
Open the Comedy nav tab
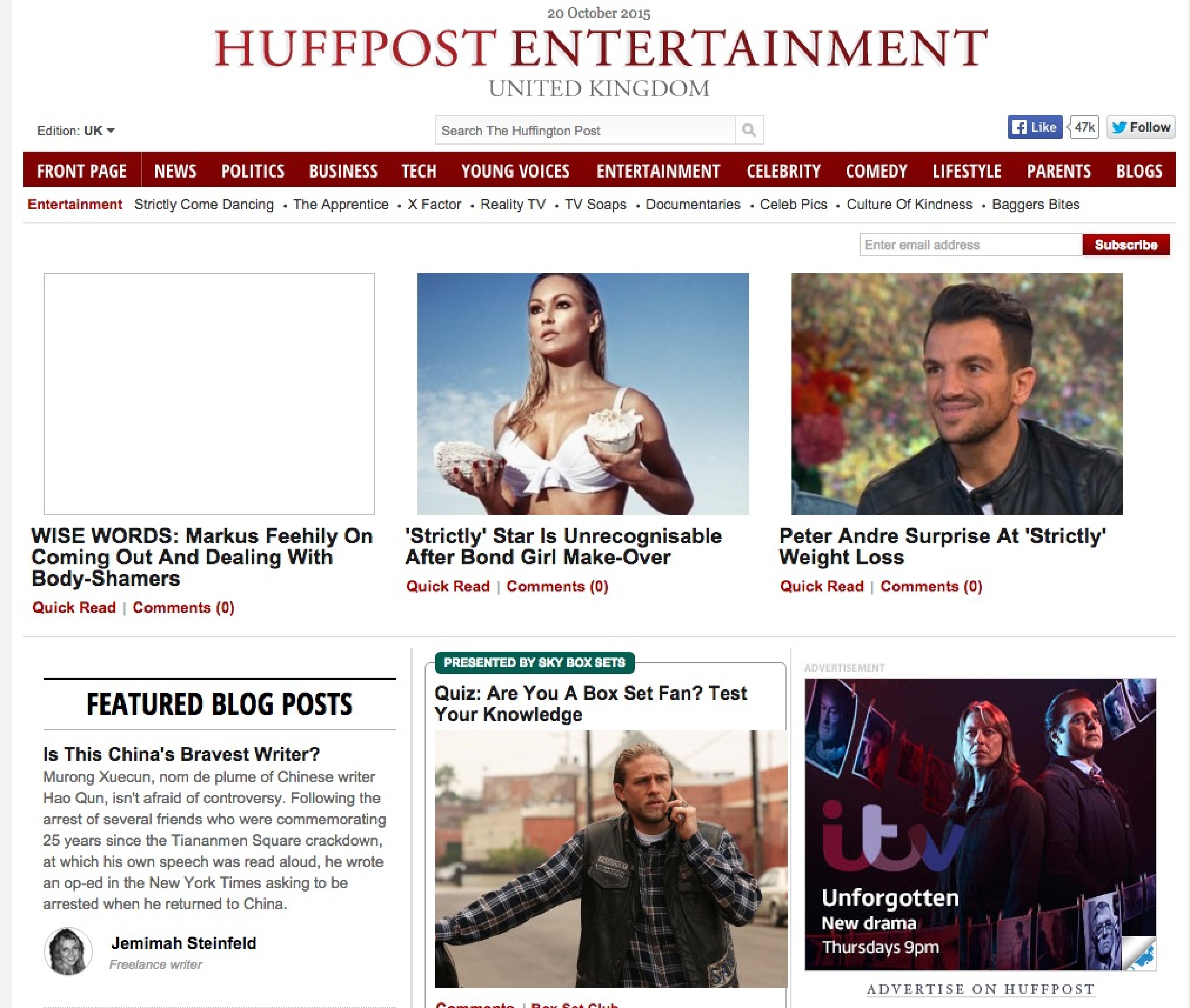[x=877, y=171]
